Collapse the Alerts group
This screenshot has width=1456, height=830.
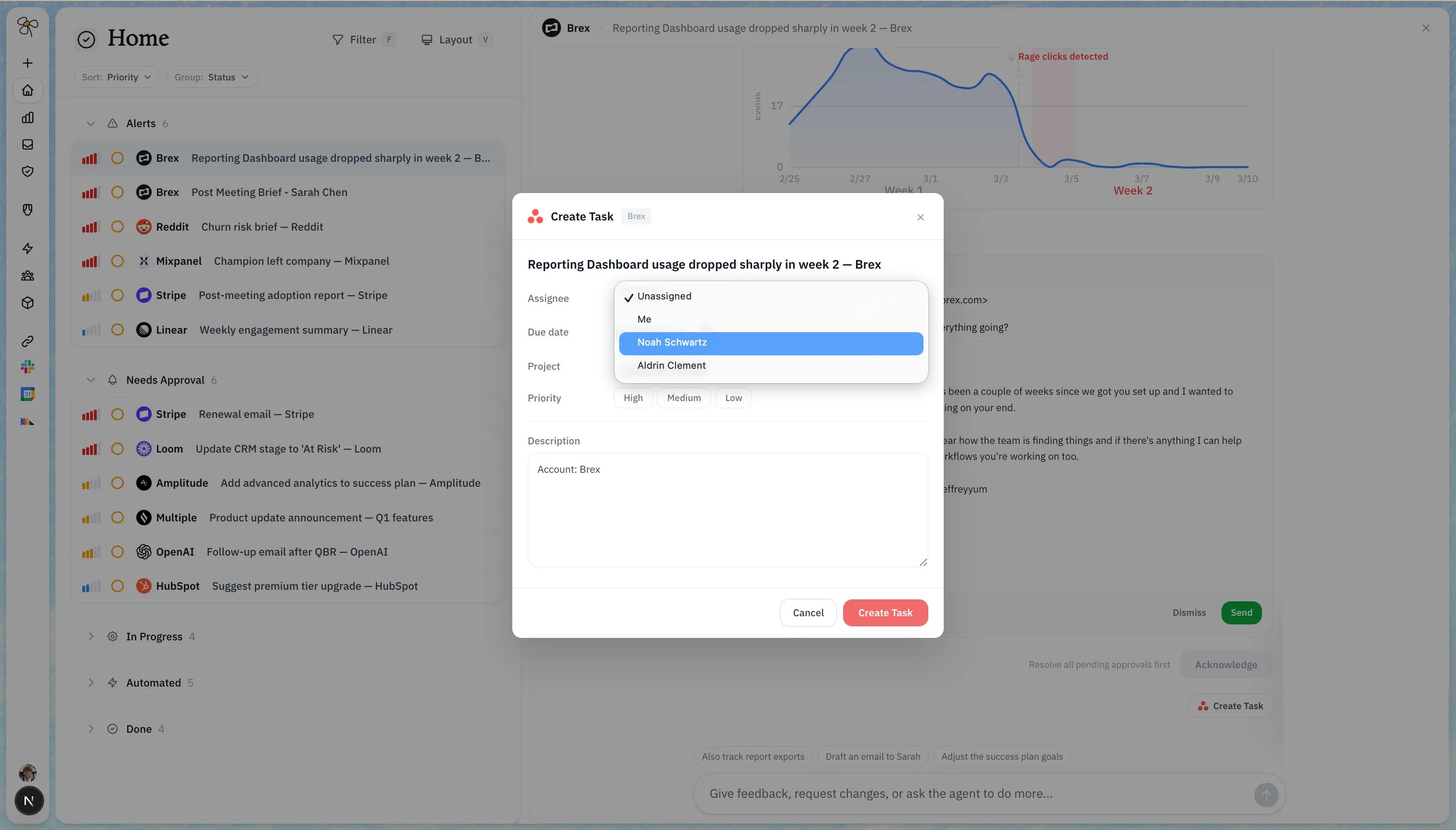point(91,124)
